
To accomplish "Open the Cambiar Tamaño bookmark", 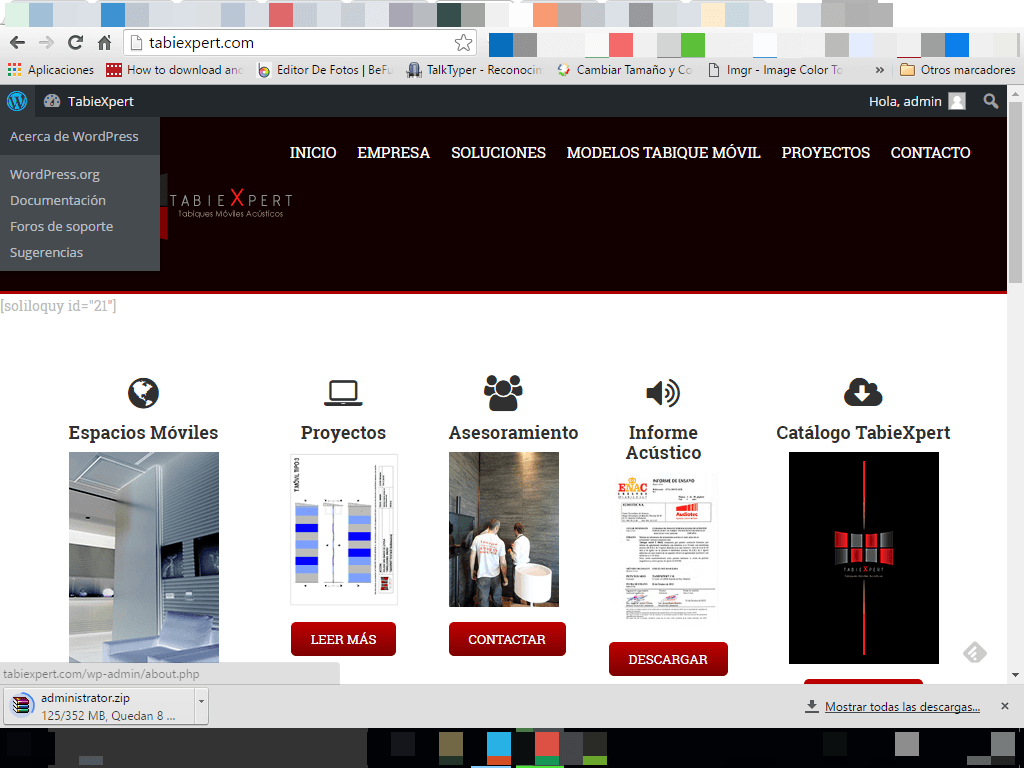I will tap(624, 70).
